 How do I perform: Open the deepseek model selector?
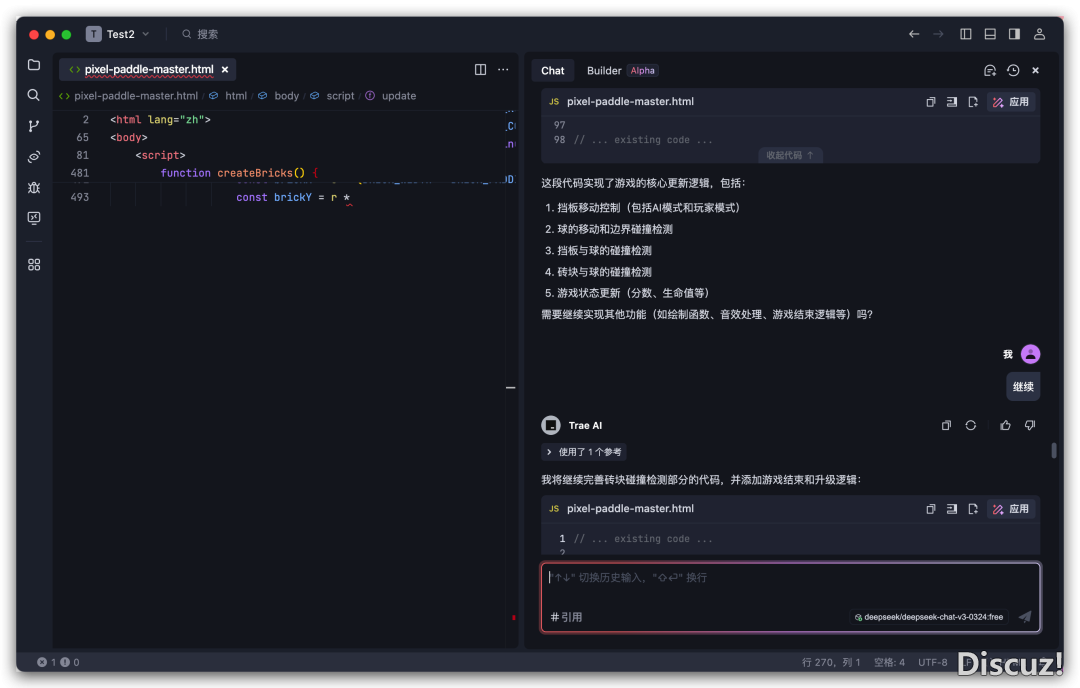pyautogui.click(x=928, y=617)
